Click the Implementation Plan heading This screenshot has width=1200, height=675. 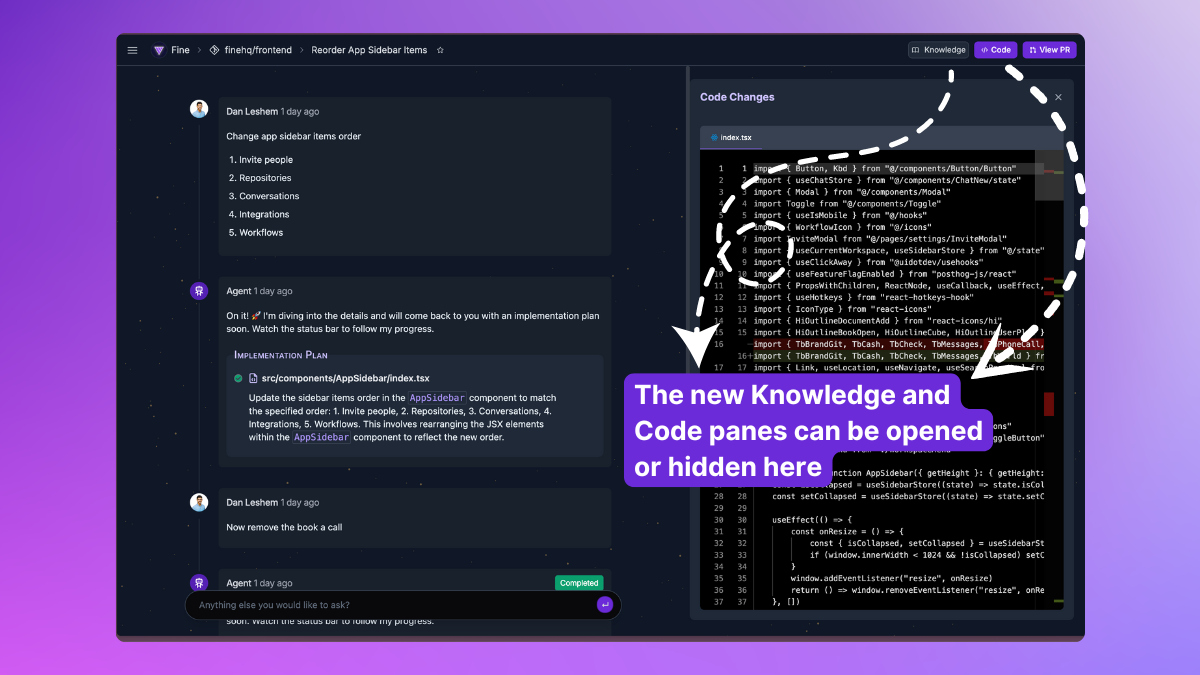pos(281,355)
